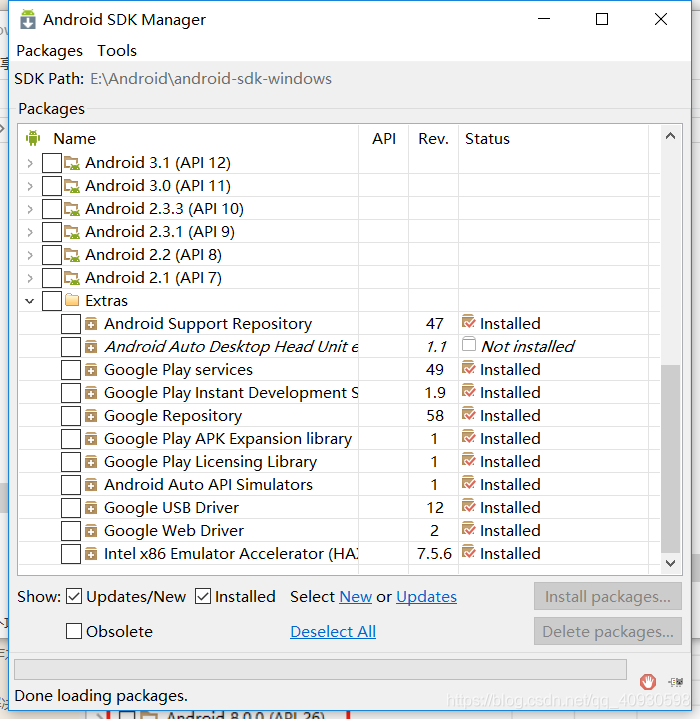
Task: Click the Deselect All link
Action: tap(333, 631)
